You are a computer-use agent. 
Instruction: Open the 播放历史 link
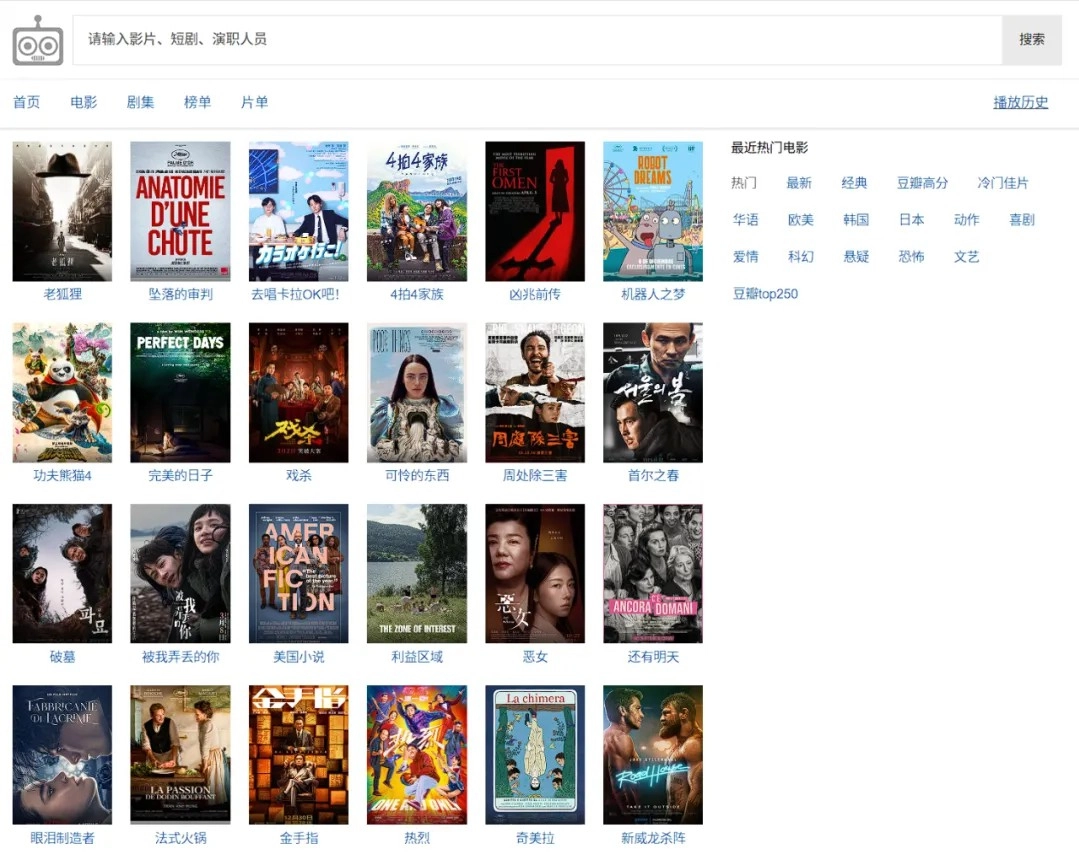coord(1020,102)
